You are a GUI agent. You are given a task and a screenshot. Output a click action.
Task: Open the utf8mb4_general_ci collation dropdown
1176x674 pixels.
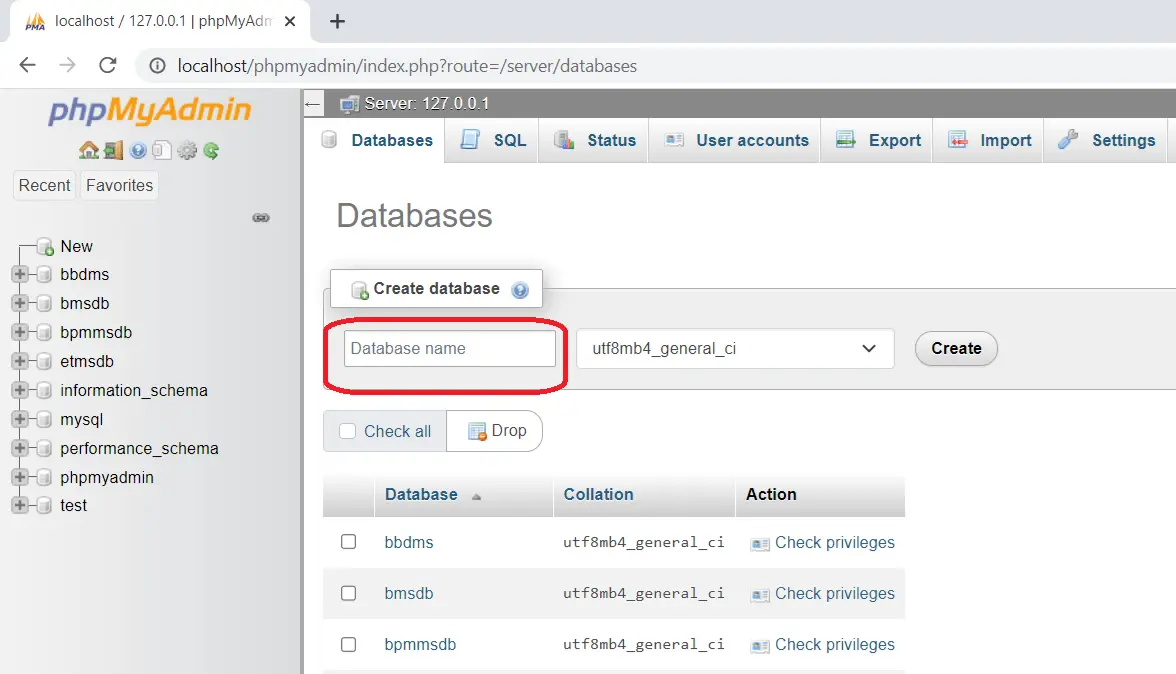pos(735,349)
